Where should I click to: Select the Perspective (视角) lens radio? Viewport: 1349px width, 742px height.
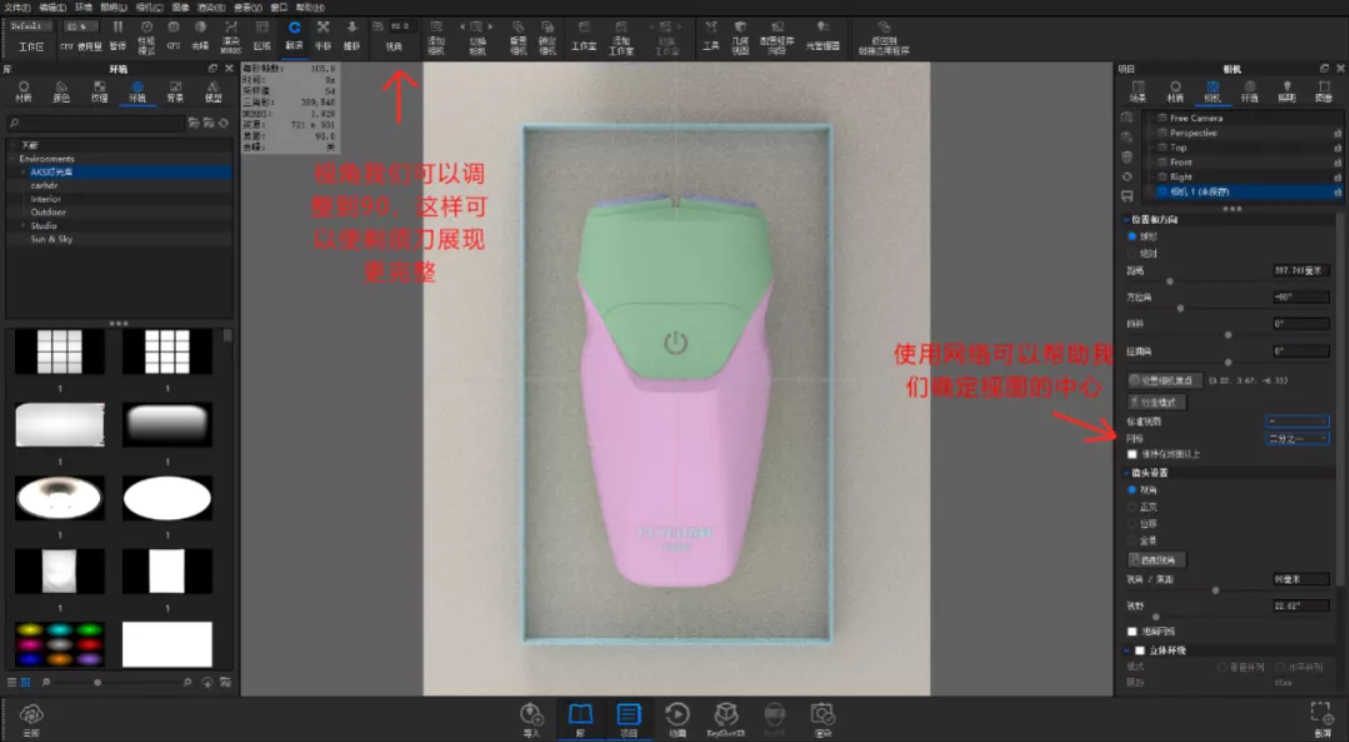[1132, 490]
